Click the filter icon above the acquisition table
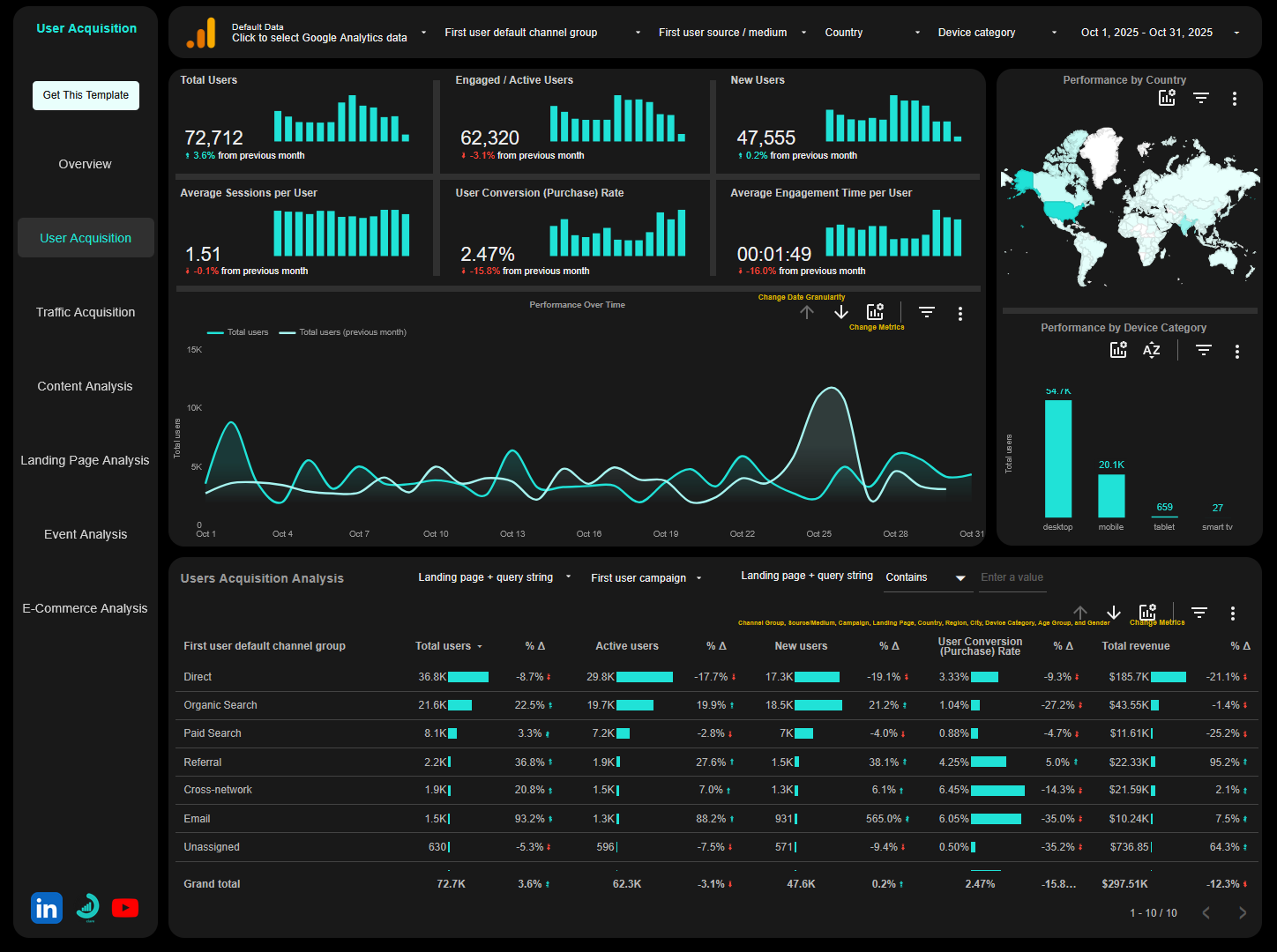The width and height of the screenshot is (1277, 952). pos(1199,611)
